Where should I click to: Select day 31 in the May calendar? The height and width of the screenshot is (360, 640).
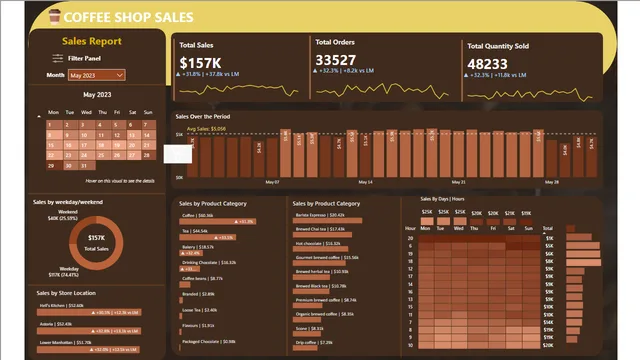pyautogui.click(x=86, y=166)
